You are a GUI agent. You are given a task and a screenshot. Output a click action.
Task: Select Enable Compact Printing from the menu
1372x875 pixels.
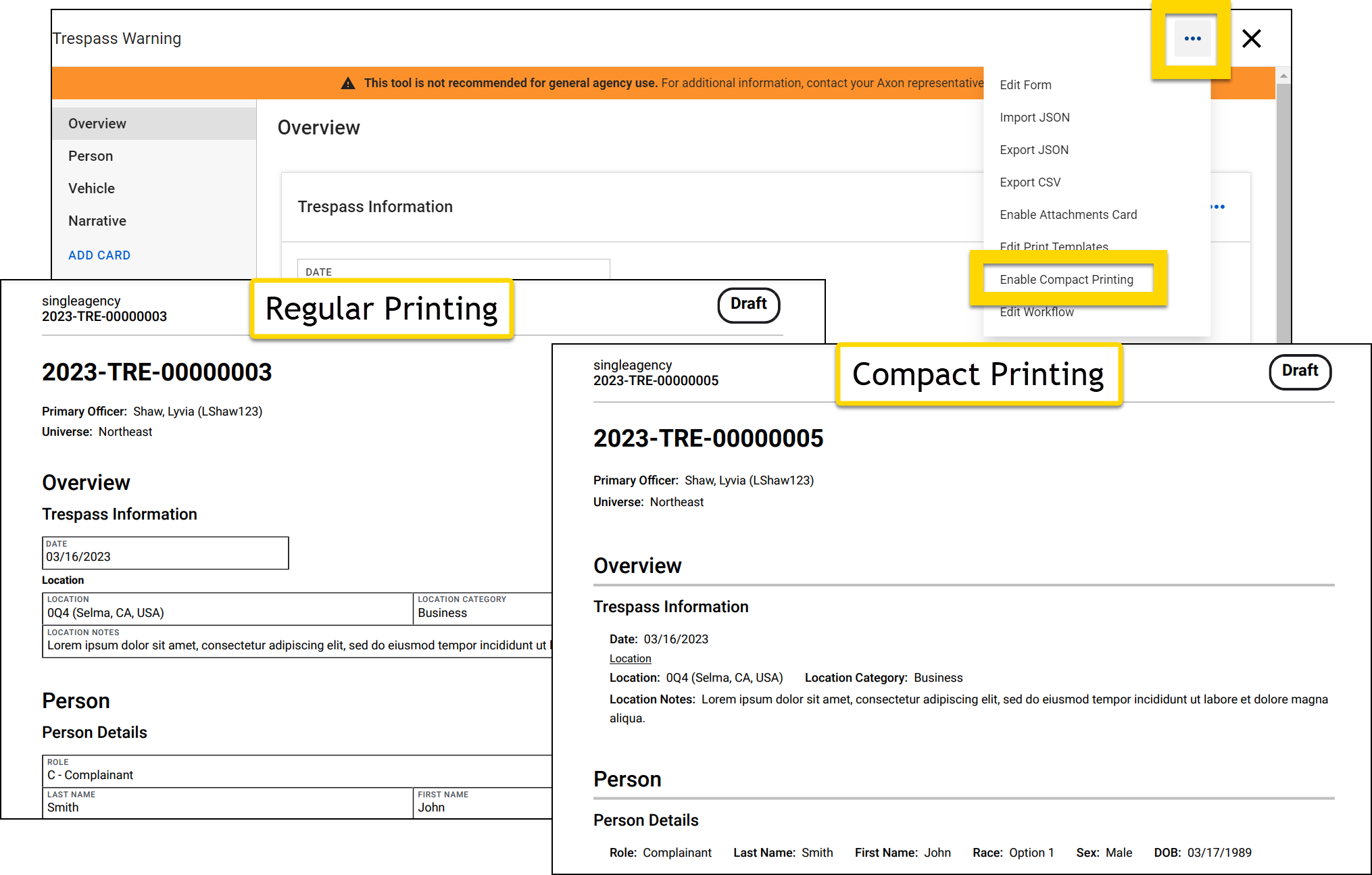click(1067, 279)
